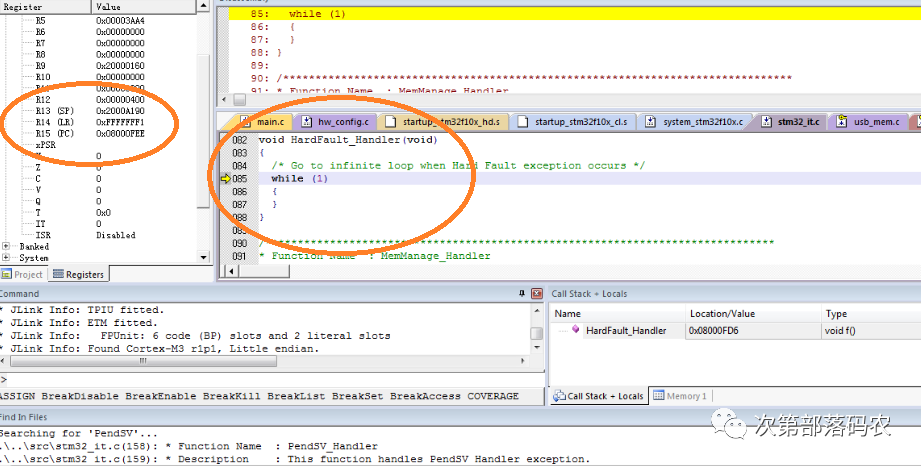
Task: Click the file icon on usb_mem.c tab
Action: (x=841, y=122)
